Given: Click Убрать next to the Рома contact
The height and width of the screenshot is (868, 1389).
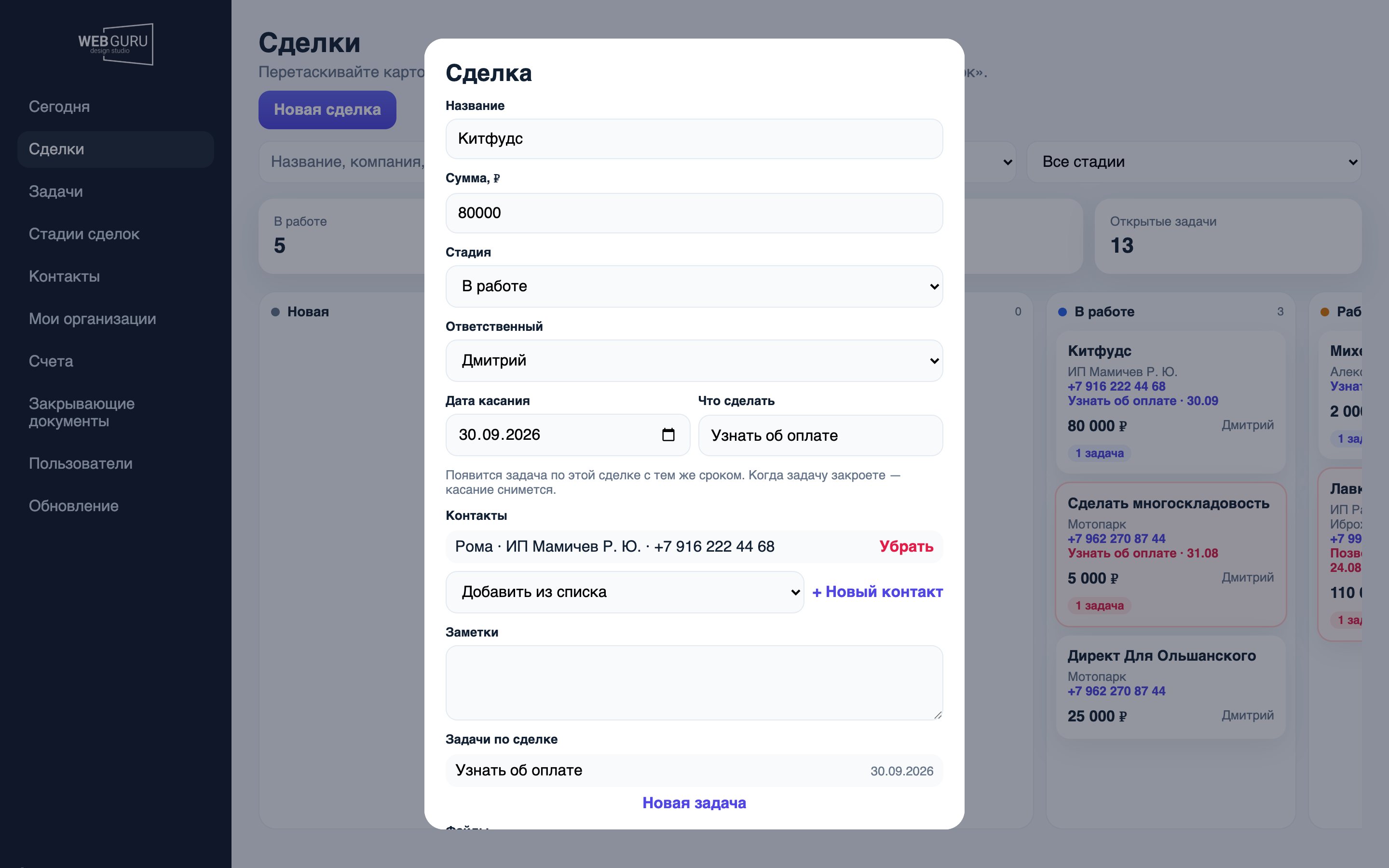Looking at the screenshot, I should pos(906,546).
